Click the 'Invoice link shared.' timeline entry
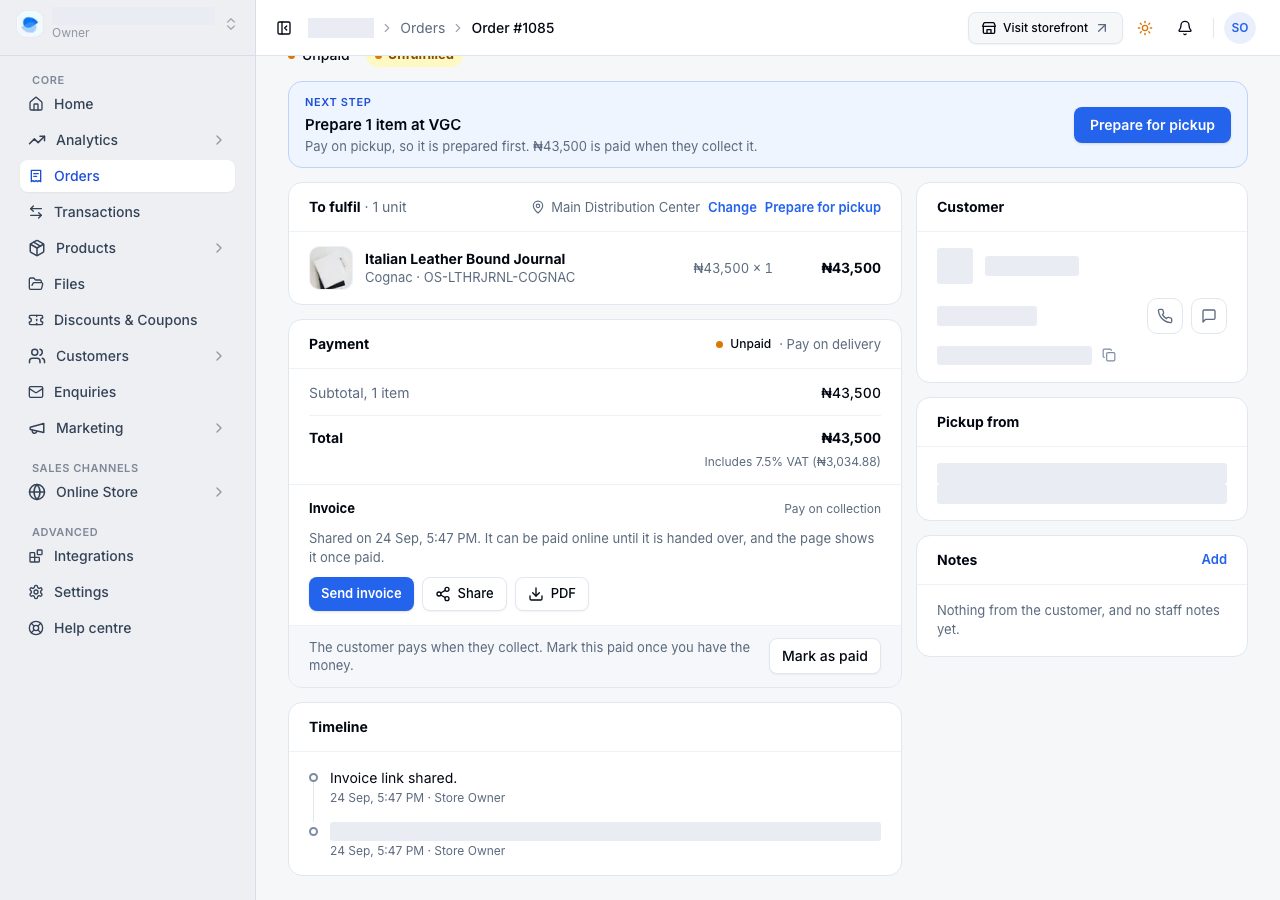Screen dimensions: 1280x900 point(393,778)
